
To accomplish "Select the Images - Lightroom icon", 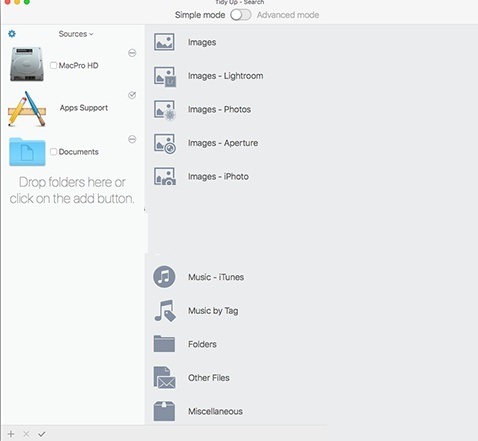I will [x=164, y=76].
